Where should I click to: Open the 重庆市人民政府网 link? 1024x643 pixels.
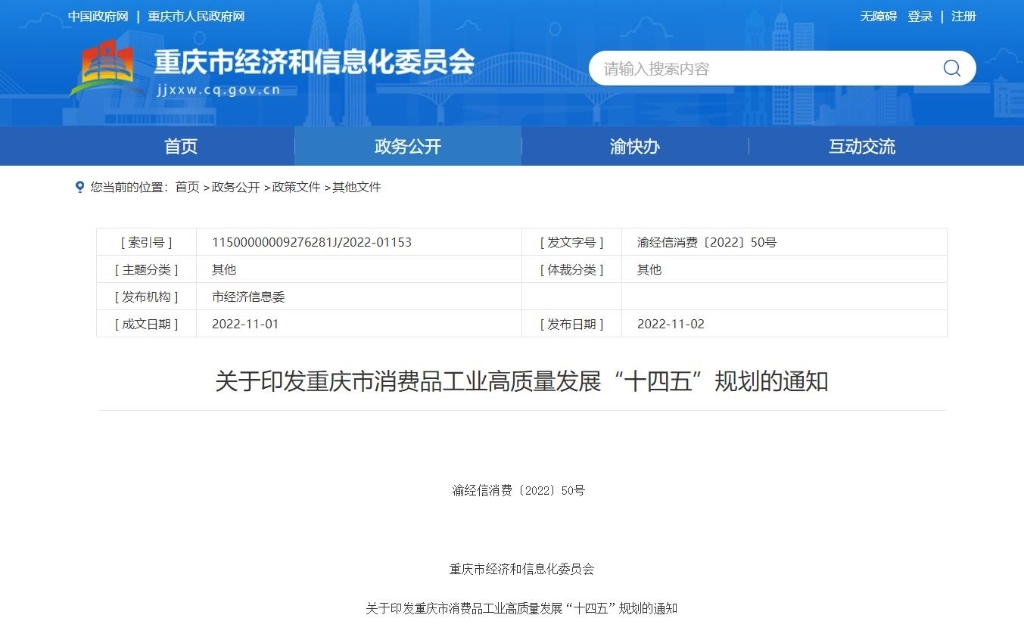(x=196, y=16)
